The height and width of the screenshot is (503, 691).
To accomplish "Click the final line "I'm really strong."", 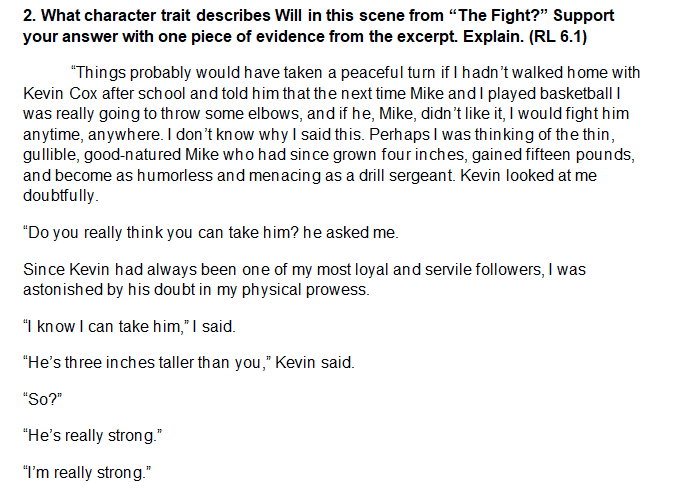I will click(87, 473).
